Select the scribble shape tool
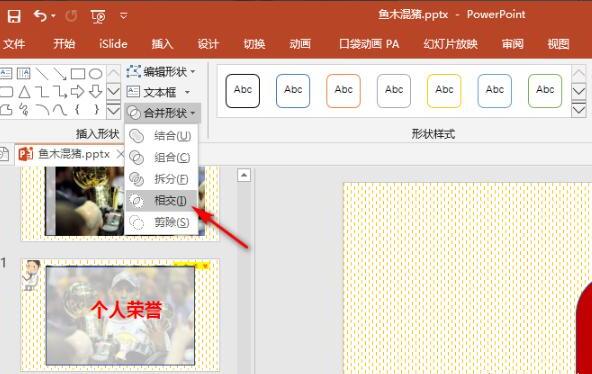Image resolution: width=592 pixels, height=374 pixels. pos(24,110)
